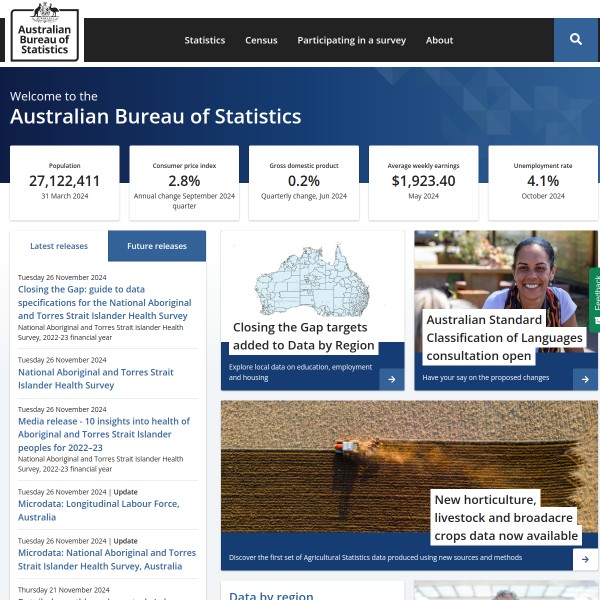
Task: Open Closing the Gap guide link
Action: (104, 302)
